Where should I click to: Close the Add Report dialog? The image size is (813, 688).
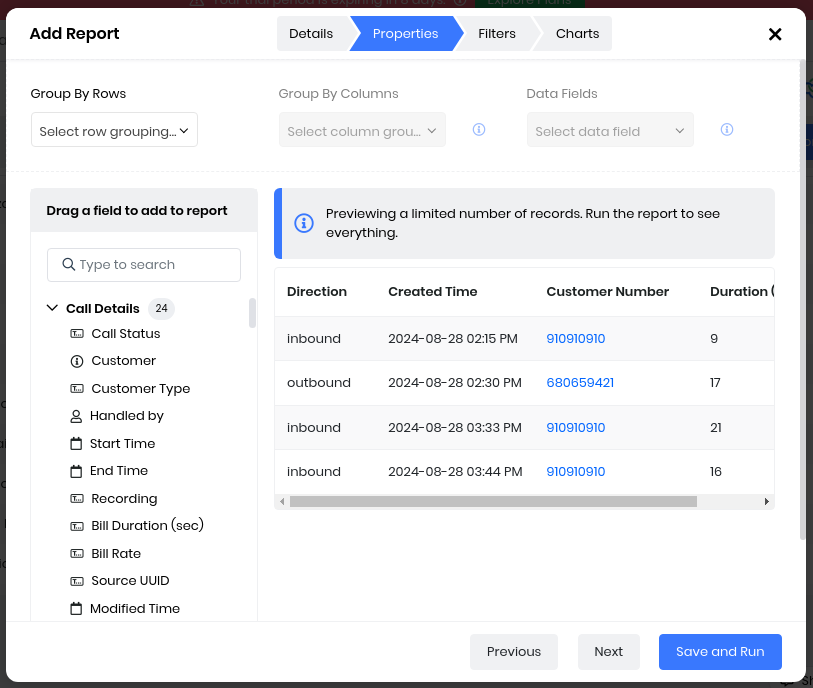click(x=775, y=34)
